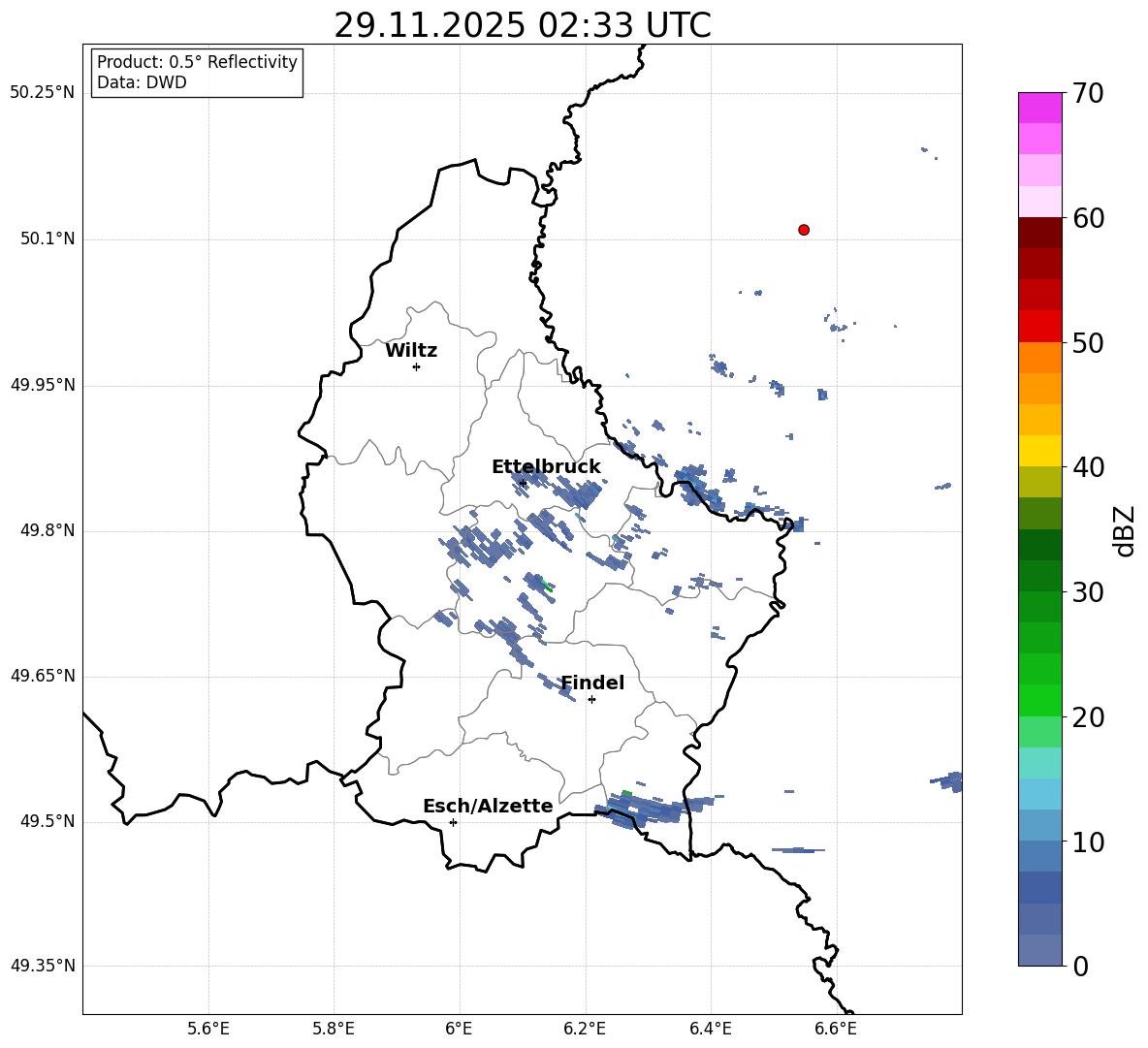
Task: Click the yellow colorbar segment near 40
Action: [x=1039, y=451]
